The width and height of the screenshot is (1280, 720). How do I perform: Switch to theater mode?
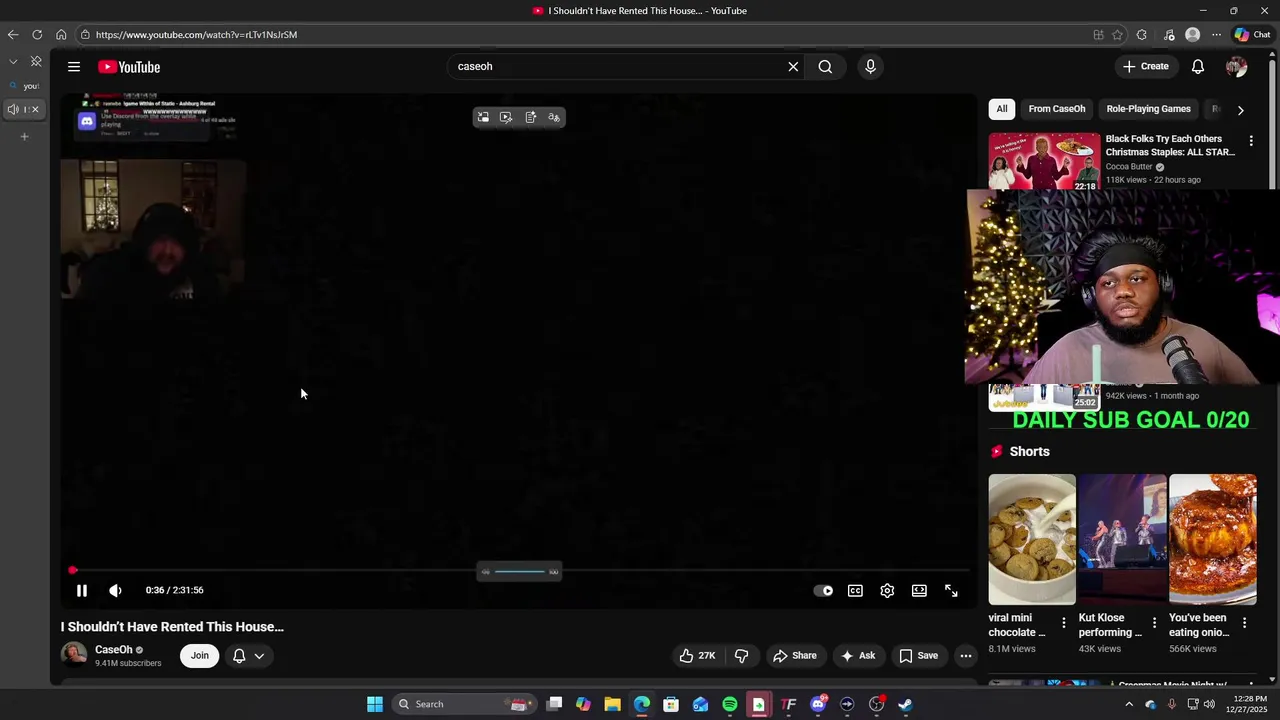click(919, 591)
